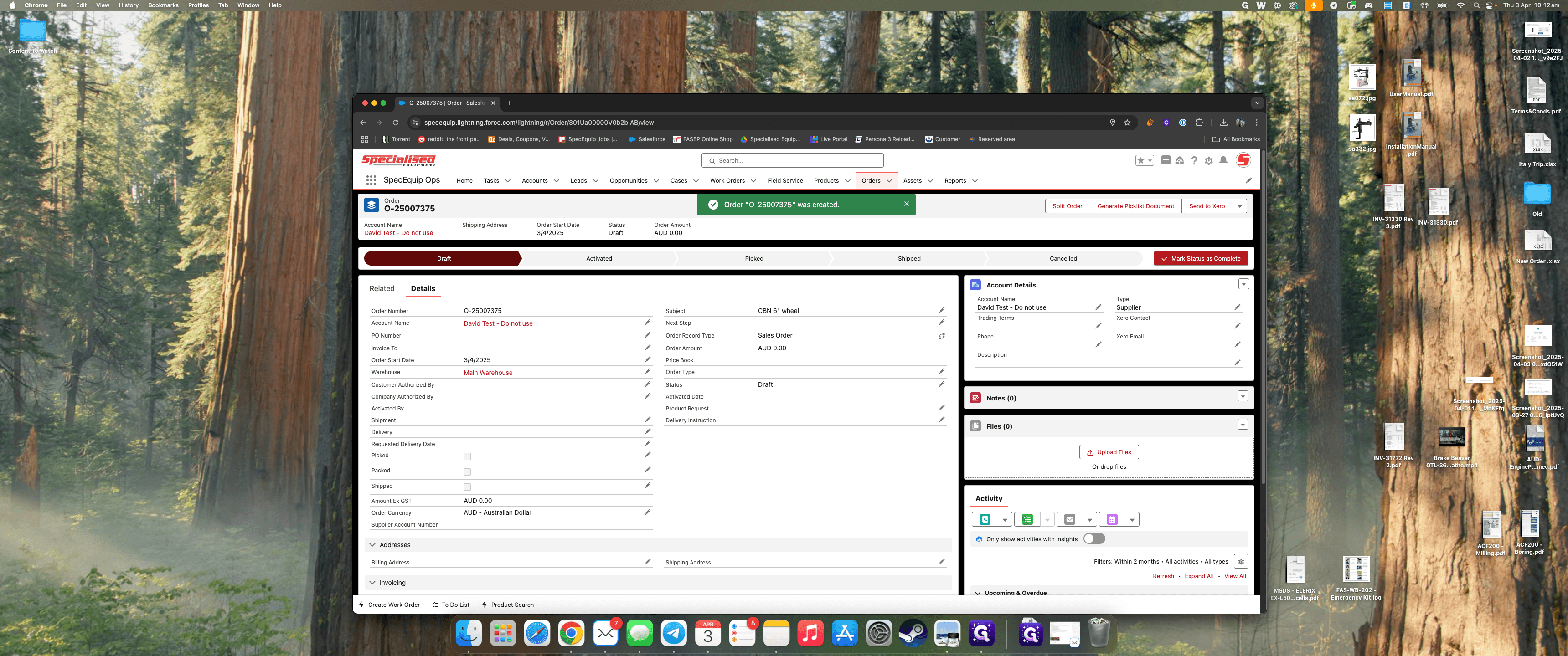This screenshot has width=1568, height=656.
Task: Edit the Packed checkbox field
Action: pos(647,470)
